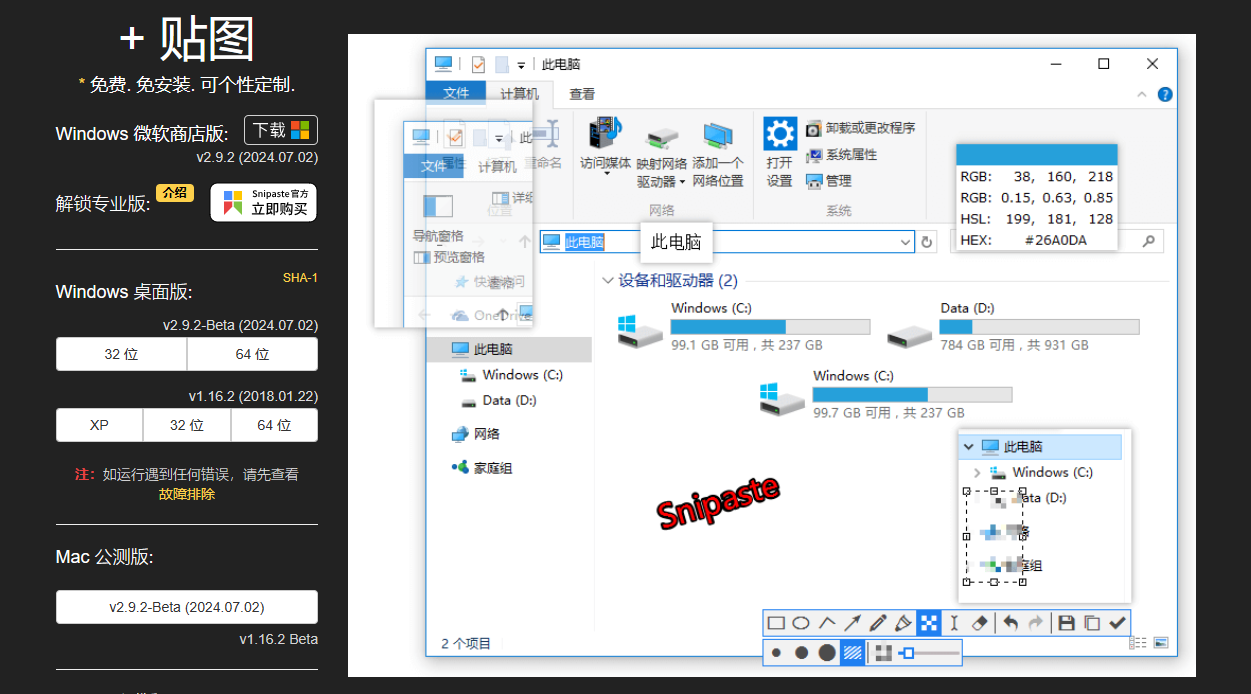Choose the text insertion tool
Viewport: 1251px width, 694px height.
[954, 623]
